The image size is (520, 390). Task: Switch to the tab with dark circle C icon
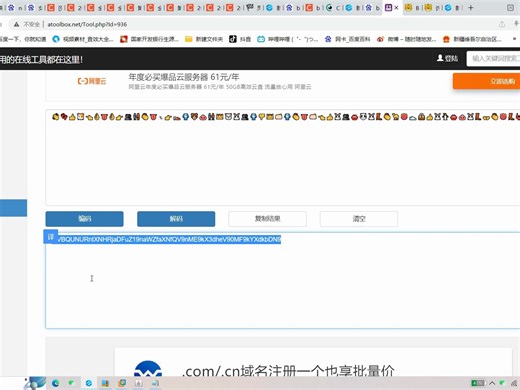pos(334,7)
